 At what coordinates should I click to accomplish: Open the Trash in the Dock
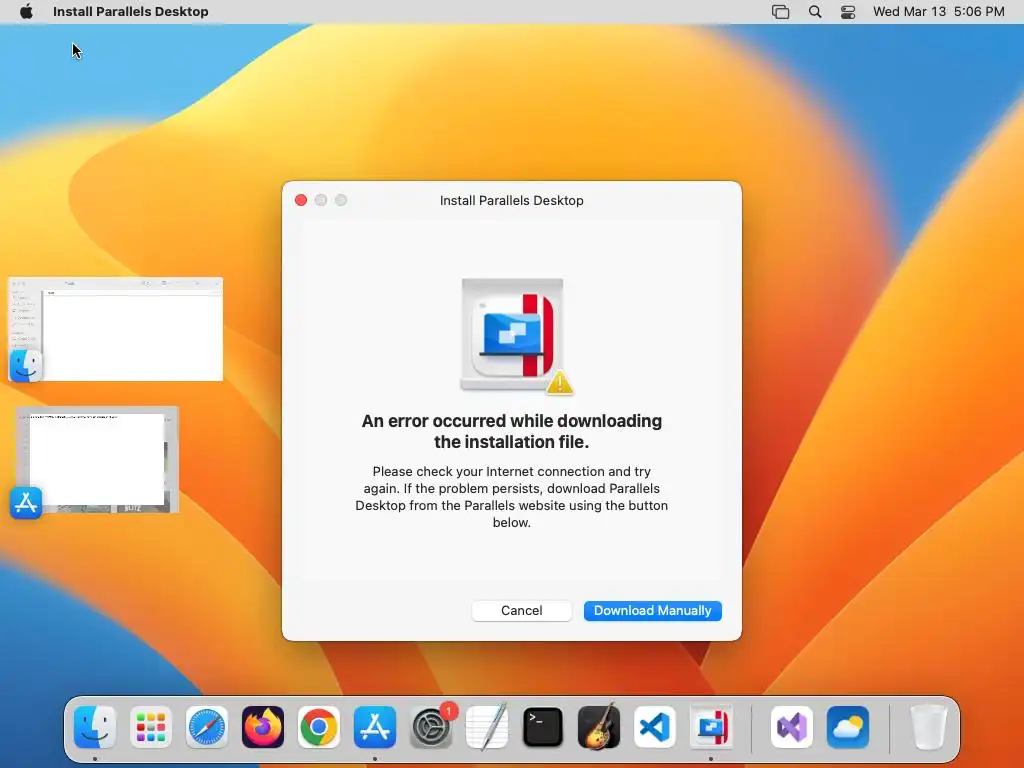tap(928, 727)
